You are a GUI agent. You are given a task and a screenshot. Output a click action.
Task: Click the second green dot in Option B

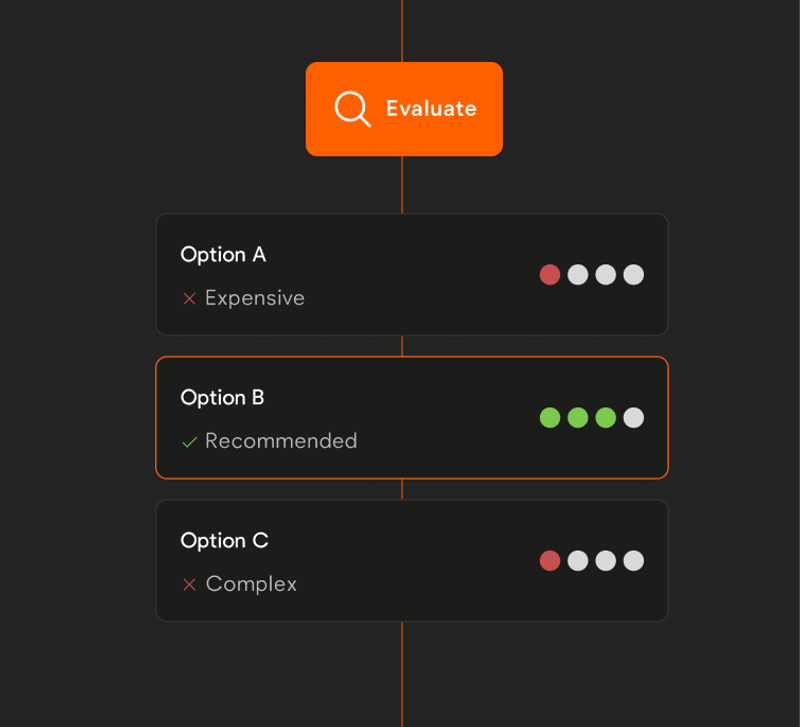pyautogui.click(x=578, y=417)
